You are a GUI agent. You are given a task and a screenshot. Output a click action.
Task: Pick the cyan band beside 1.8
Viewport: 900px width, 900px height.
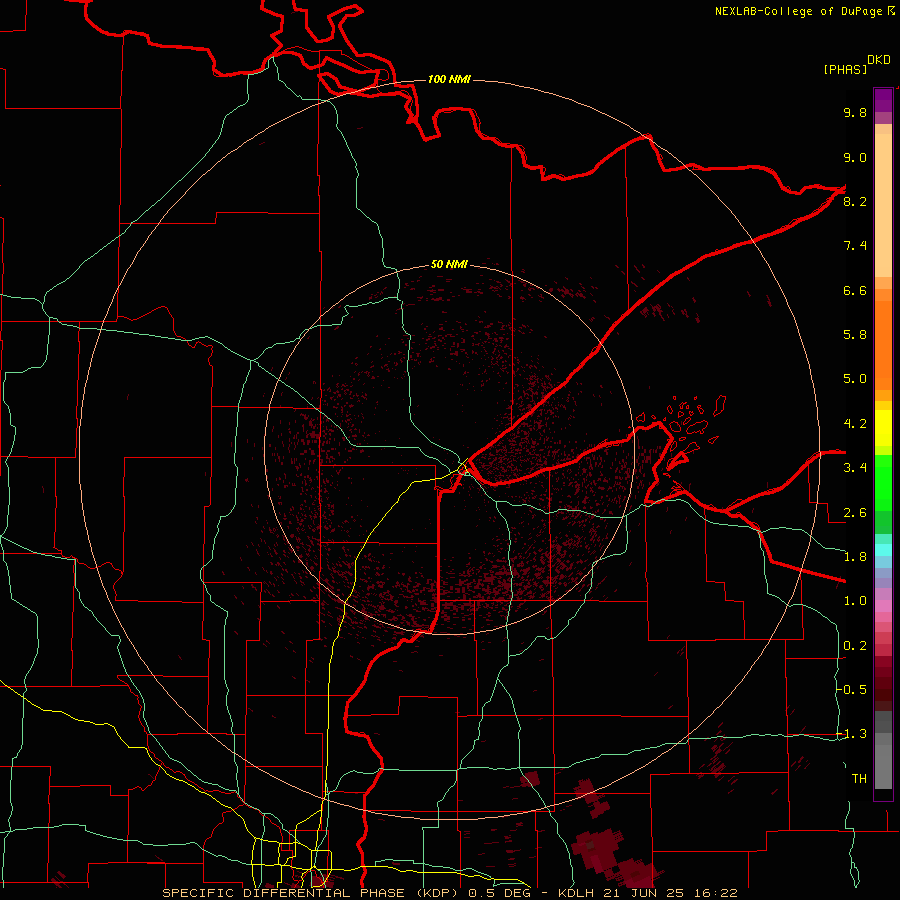[883, 550]
